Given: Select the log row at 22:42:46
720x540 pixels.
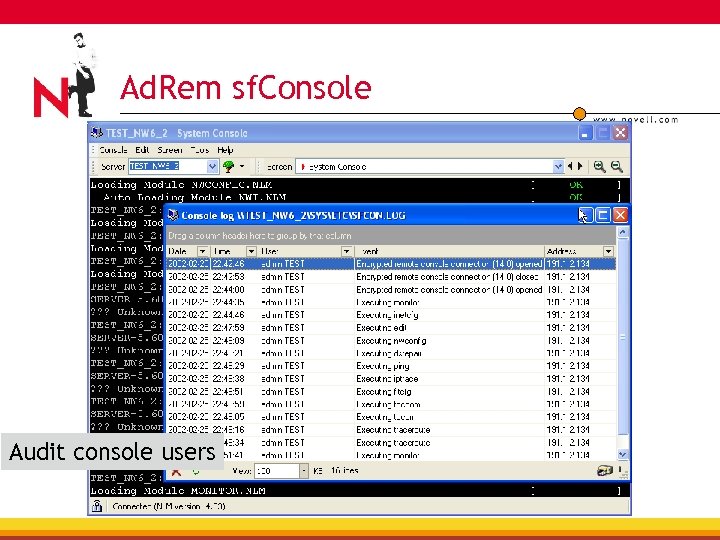Looking at the screenshot, I should 391,264.
